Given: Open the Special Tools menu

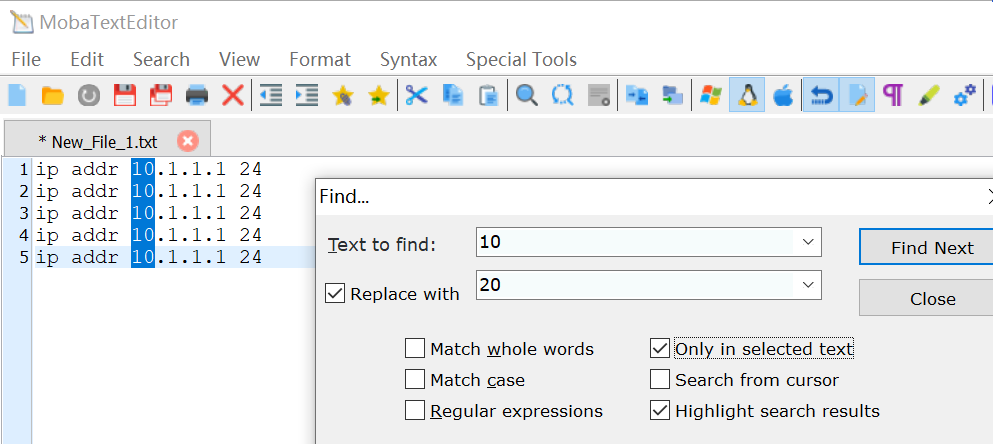Looking at the screenshot, I should click(521, 60).
